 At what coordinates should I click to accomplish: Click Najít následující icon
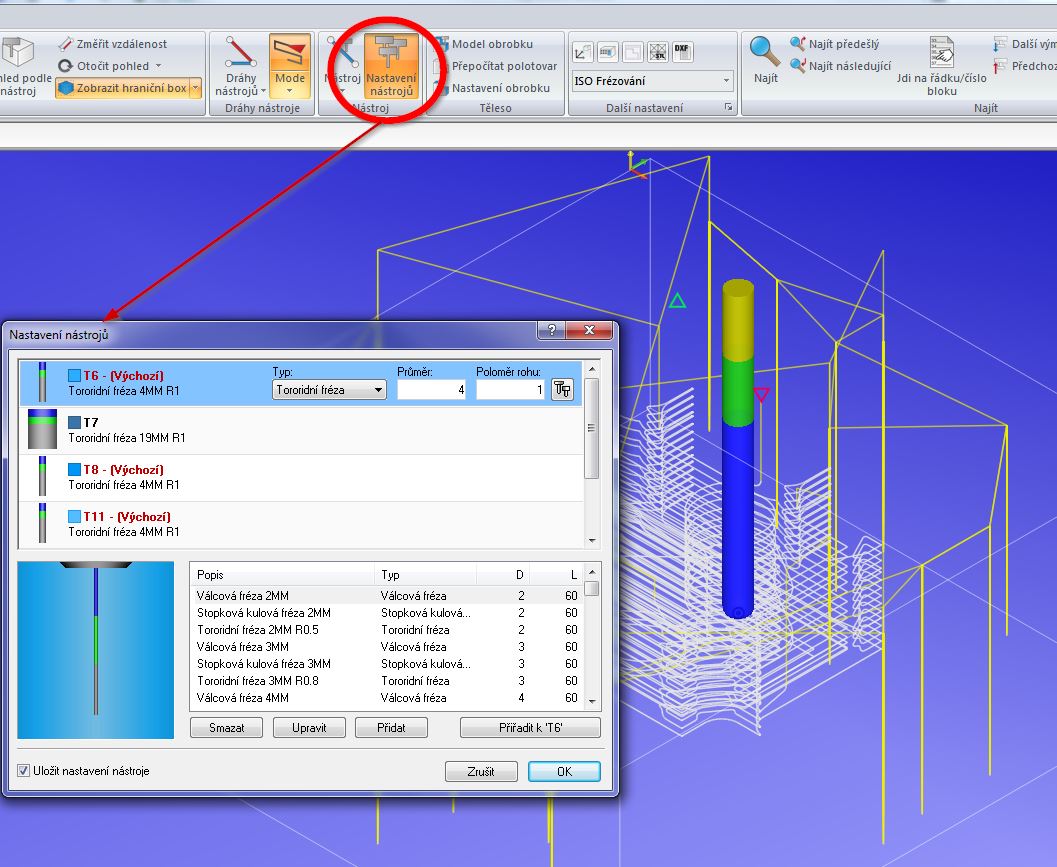[x=798, y=66]
